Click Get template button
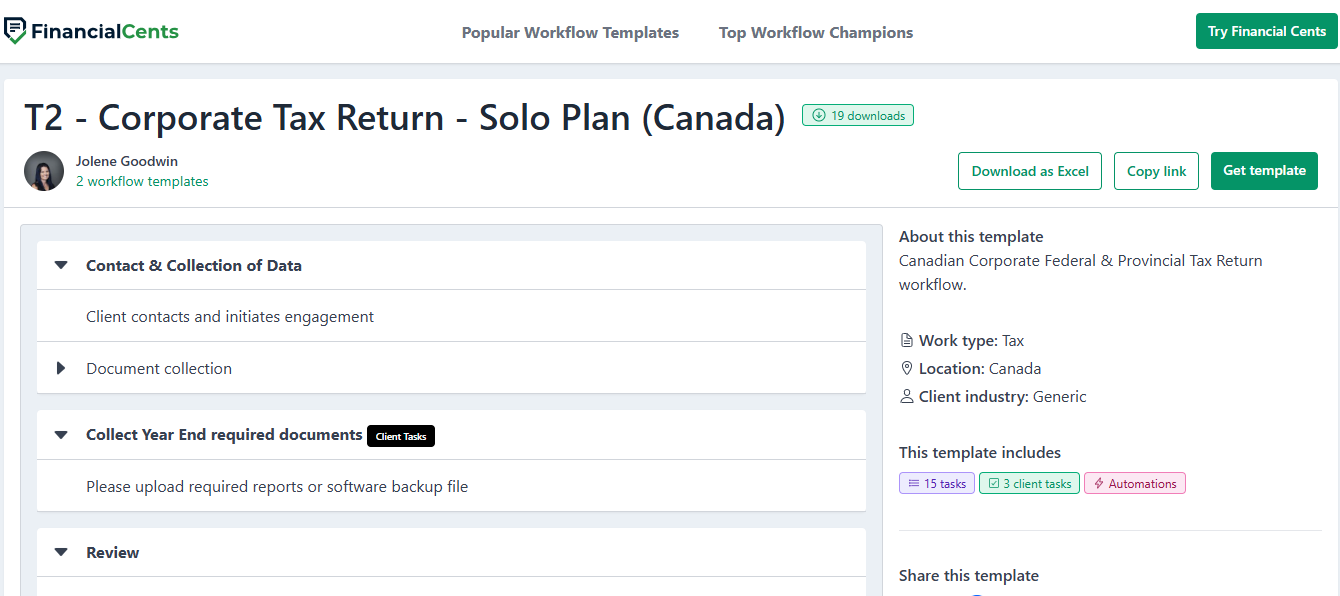 [x=1264, y=171]
